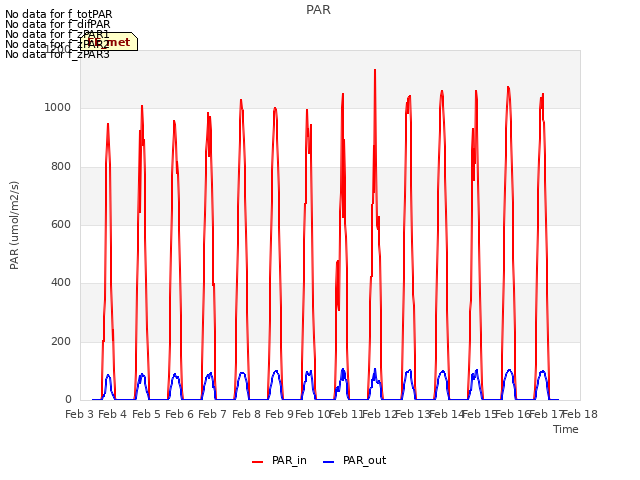Click the x-axis tick Feb 4
640x480 pixels.
(113, 414)
